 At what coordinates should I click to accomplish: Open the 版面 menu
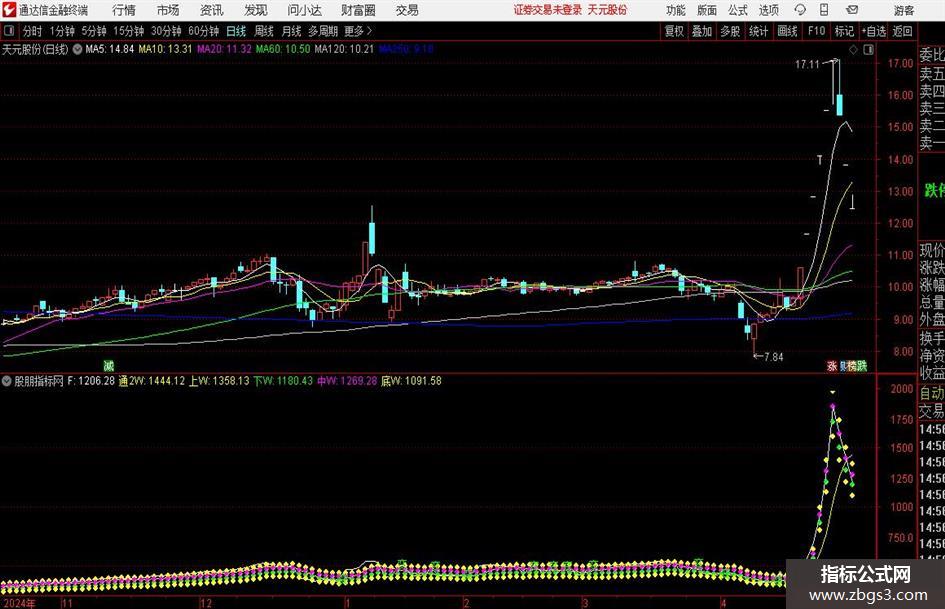707,10
